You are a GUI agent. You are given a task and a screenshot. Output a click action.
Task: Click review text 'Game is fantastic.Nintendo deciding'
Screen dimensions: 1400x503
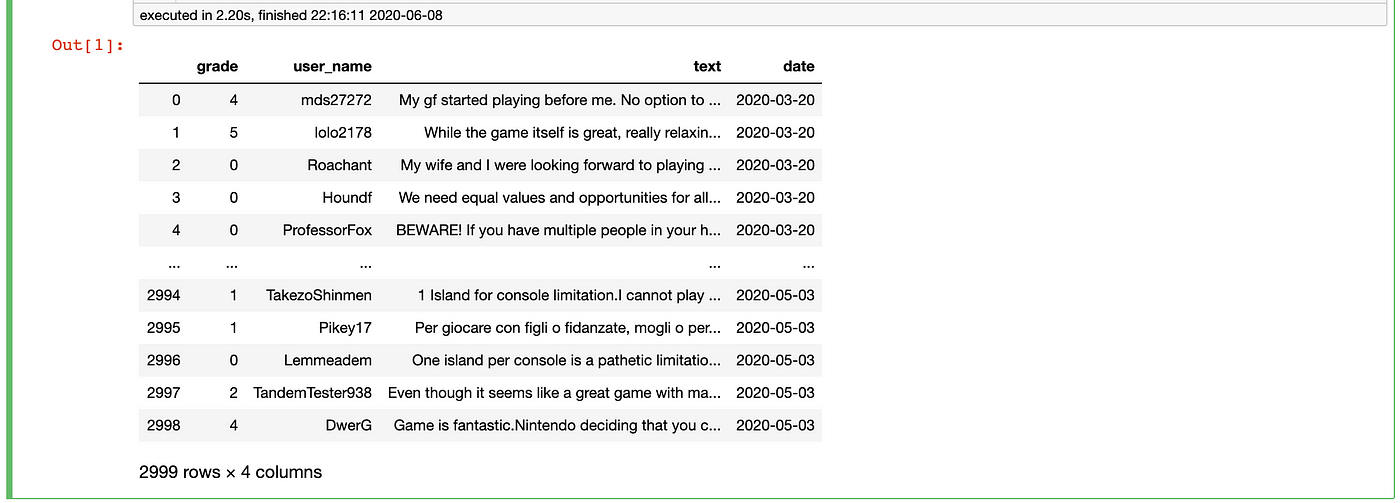point(558,425)
